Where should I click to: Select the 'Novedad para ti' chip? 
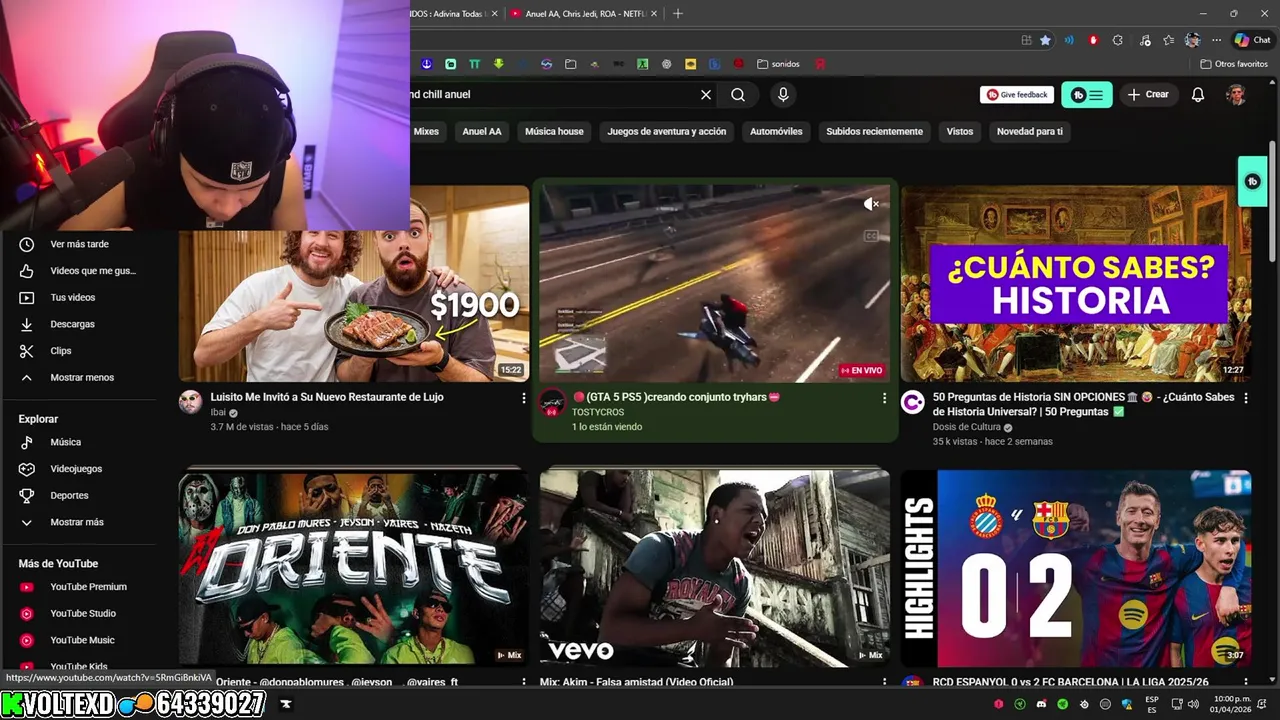click(1030, 132)
